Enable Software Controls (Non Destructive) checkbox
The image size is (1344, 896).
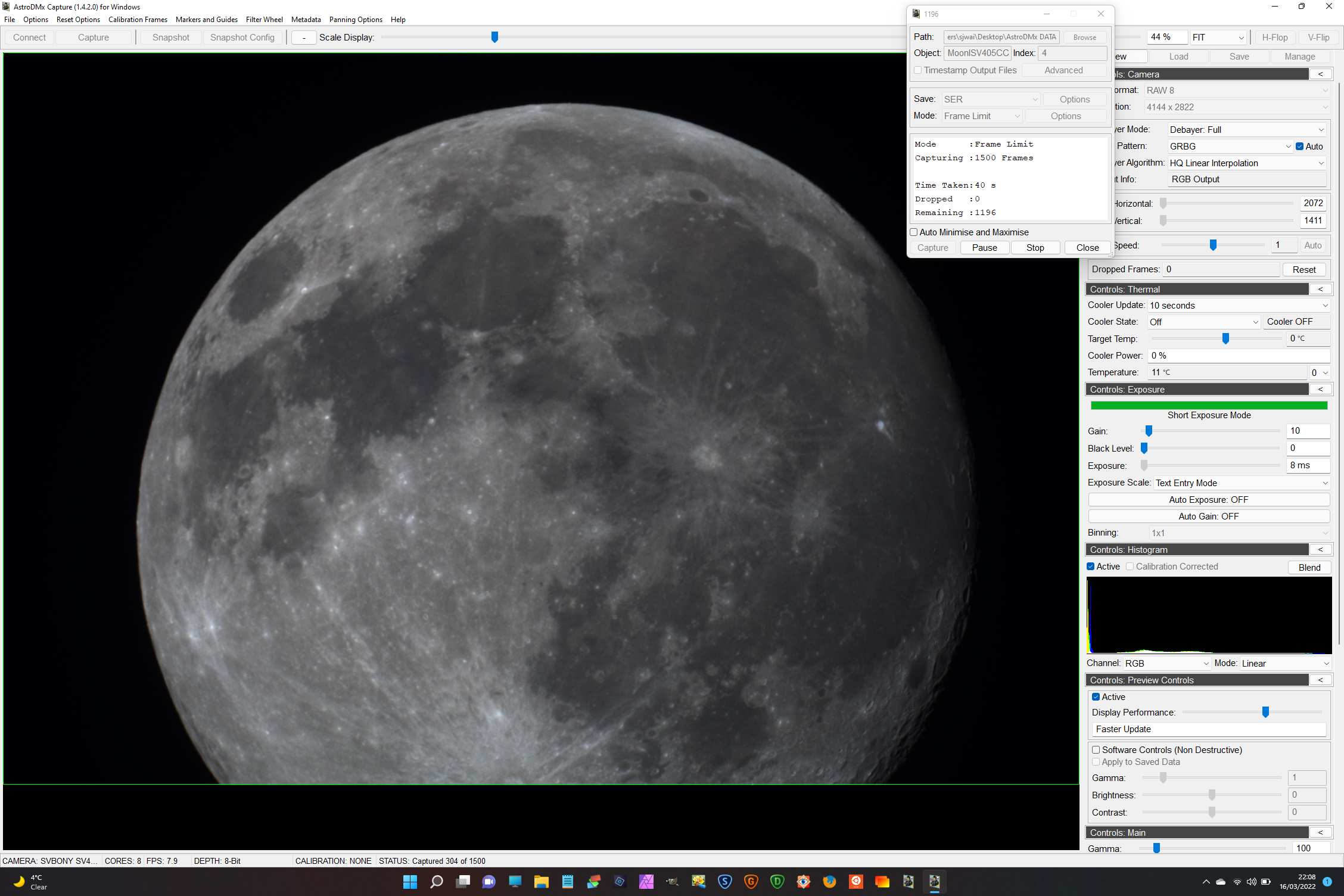coord(1096,750)
